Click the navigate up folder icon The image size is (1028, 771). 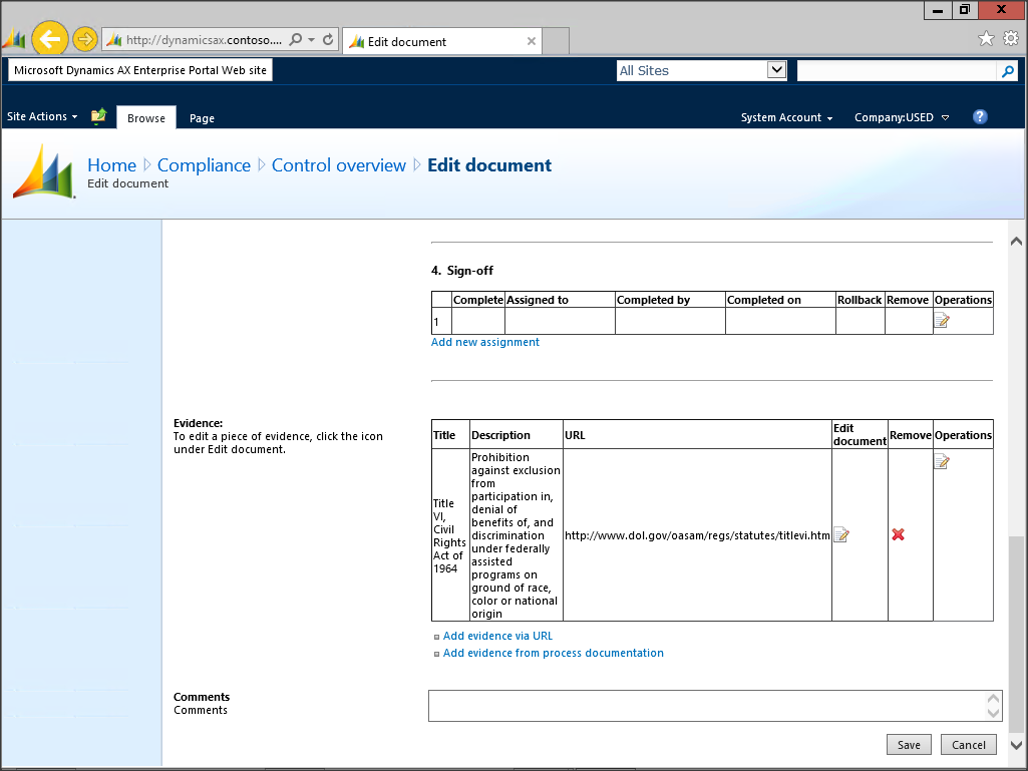click(x=98, y=117)
